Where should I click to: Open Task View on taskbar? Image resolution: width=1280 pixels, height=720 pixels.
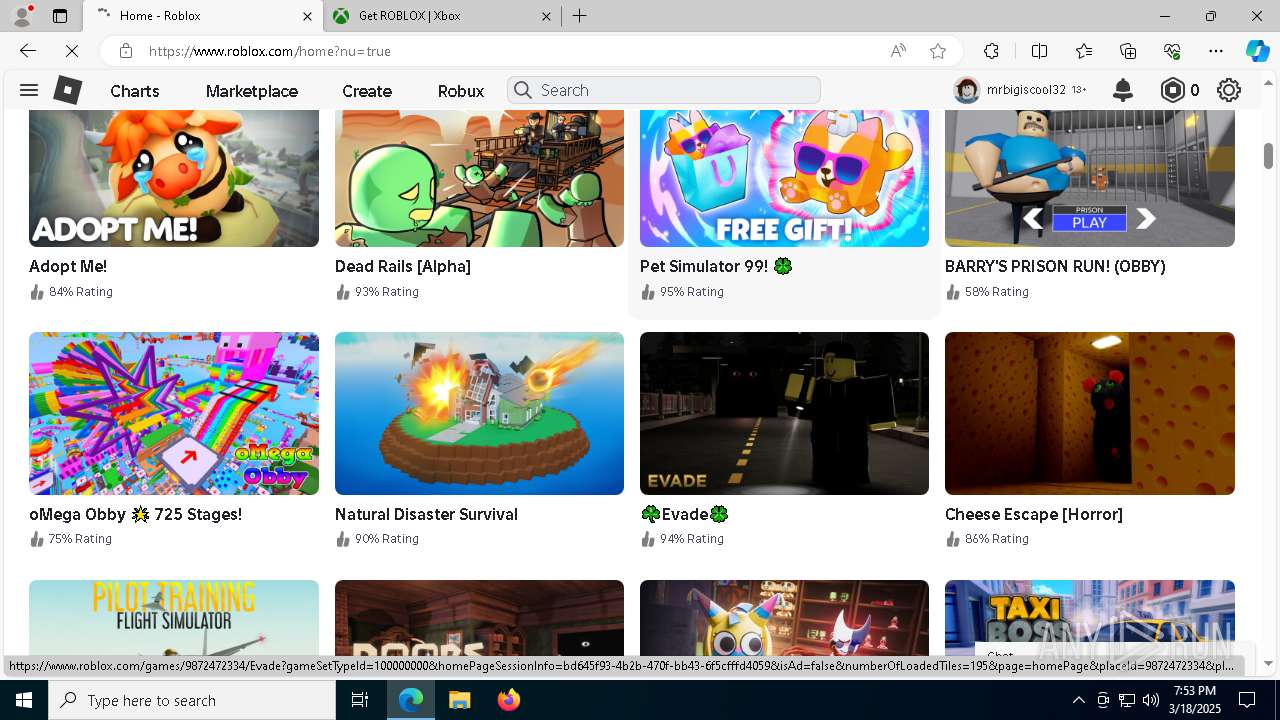[x=360, y=700]
